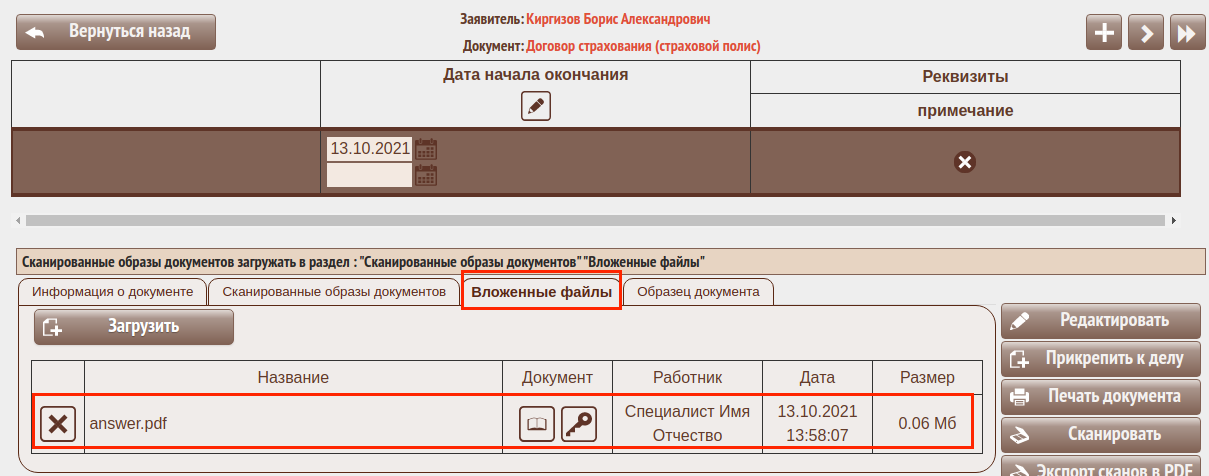Delete answer.pdf using the X button
Image resolution: width=1209 pixels, height=476 pixels.
tap(58, 424)
